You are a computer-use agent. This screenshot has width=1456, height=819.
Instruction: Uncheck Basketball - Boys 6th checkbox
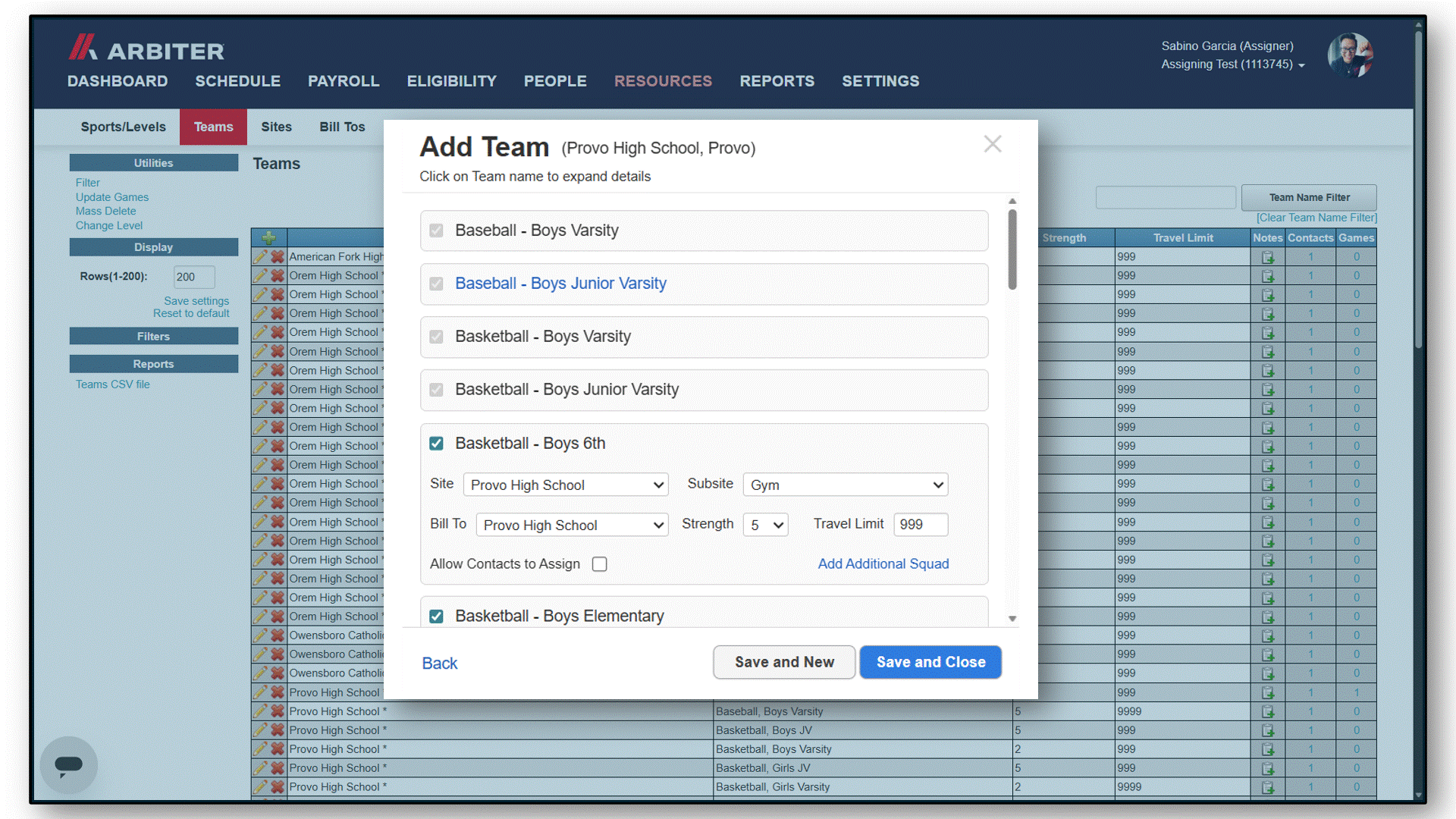click(436, 443)
